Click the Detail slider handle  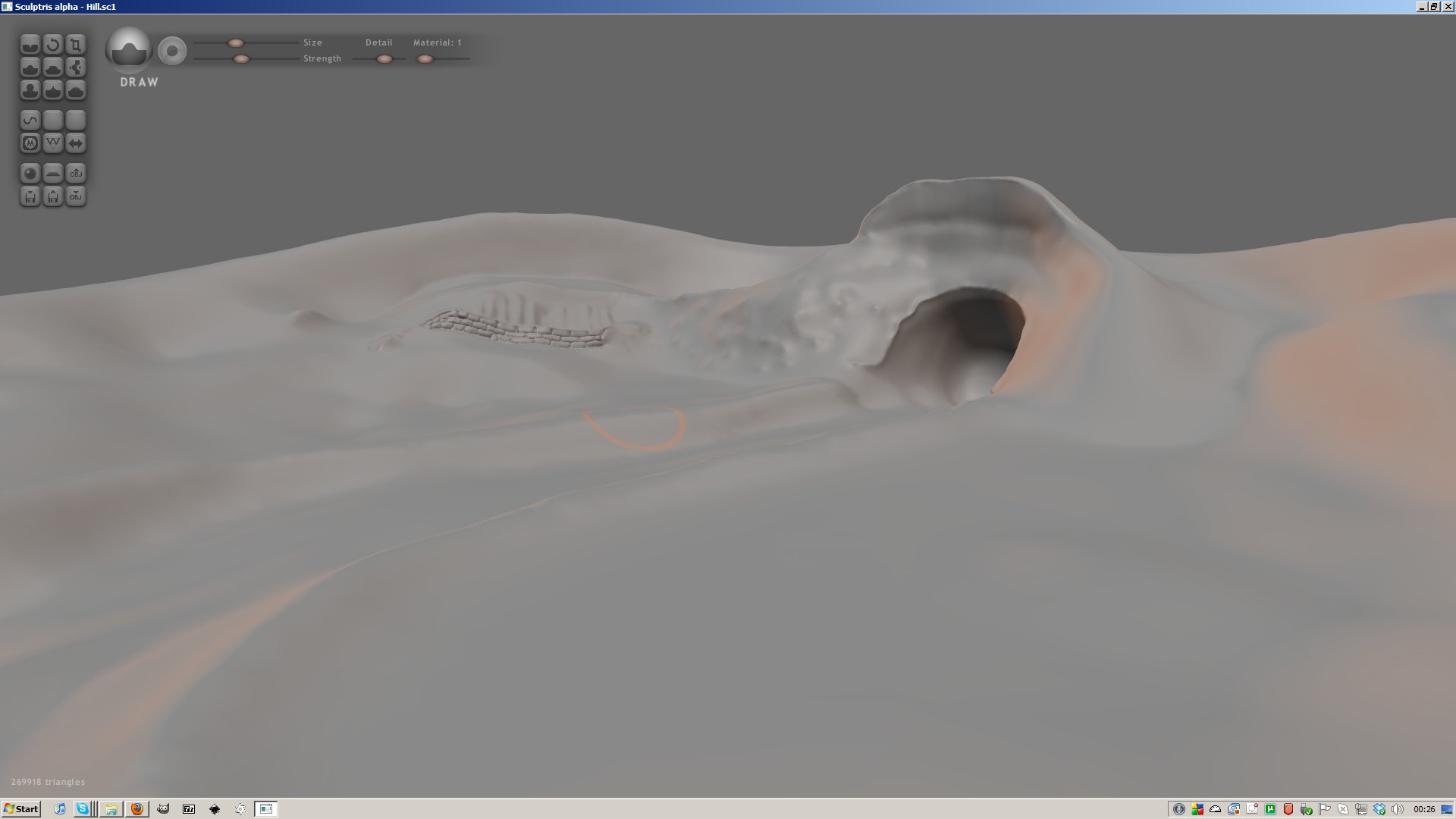click(x=384, y=59)
